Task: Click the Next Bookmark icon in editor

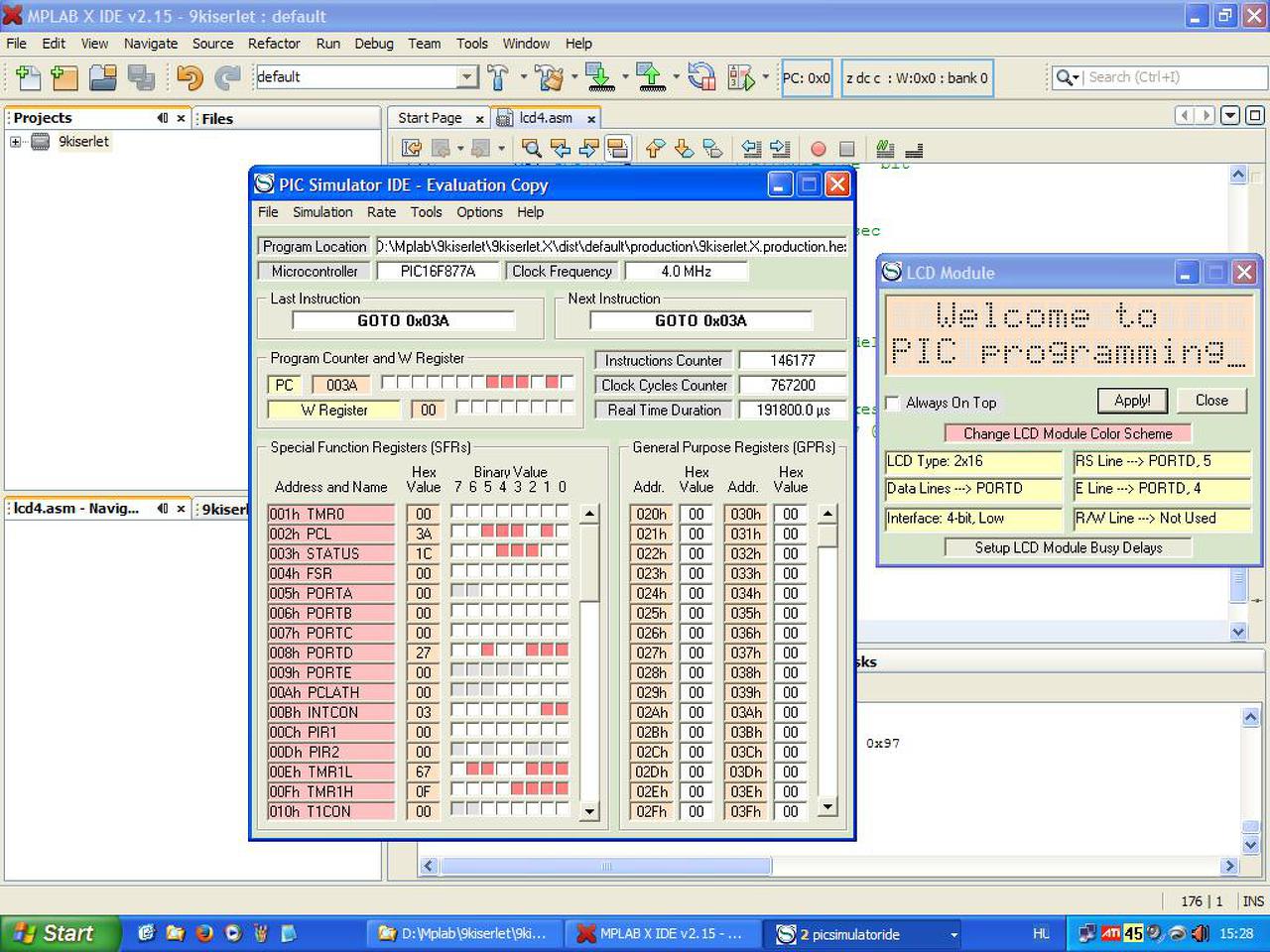Action: [684, 149]
